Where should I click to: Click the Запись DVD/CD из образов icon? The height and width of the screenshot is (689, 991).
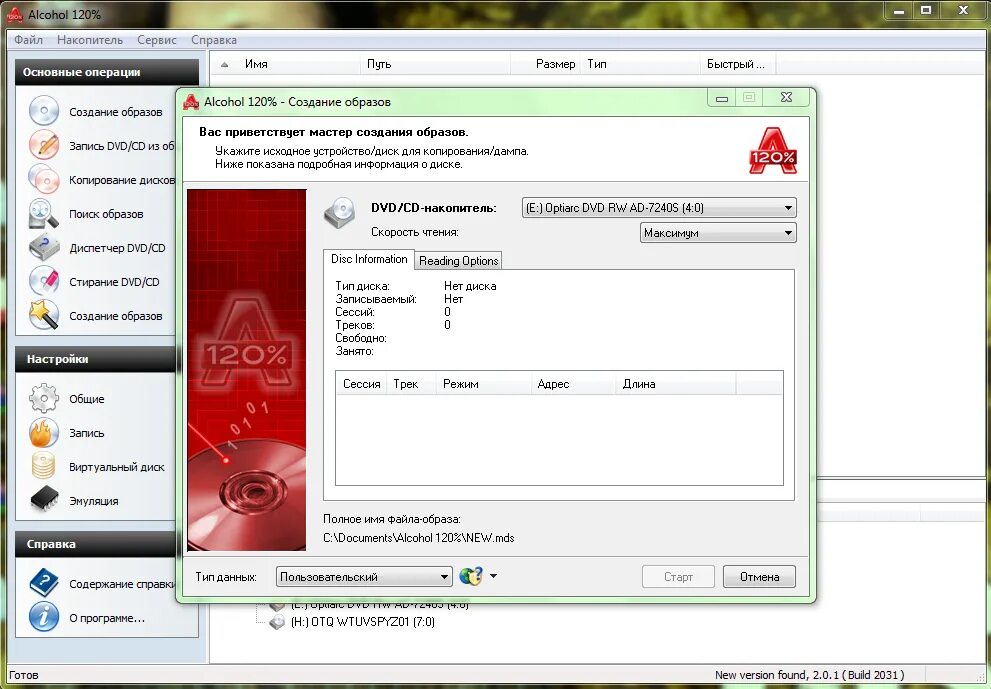44,145
